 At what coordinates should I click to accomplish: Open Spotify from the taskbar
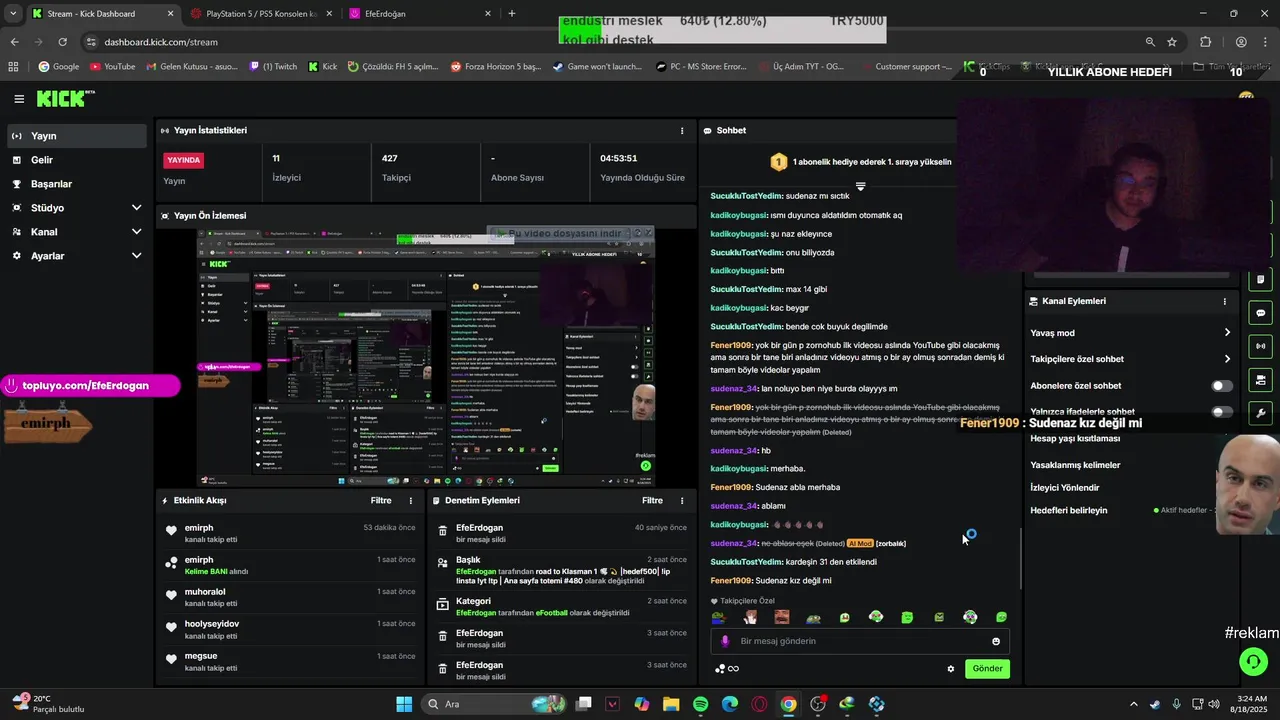[x=701, y=704]
